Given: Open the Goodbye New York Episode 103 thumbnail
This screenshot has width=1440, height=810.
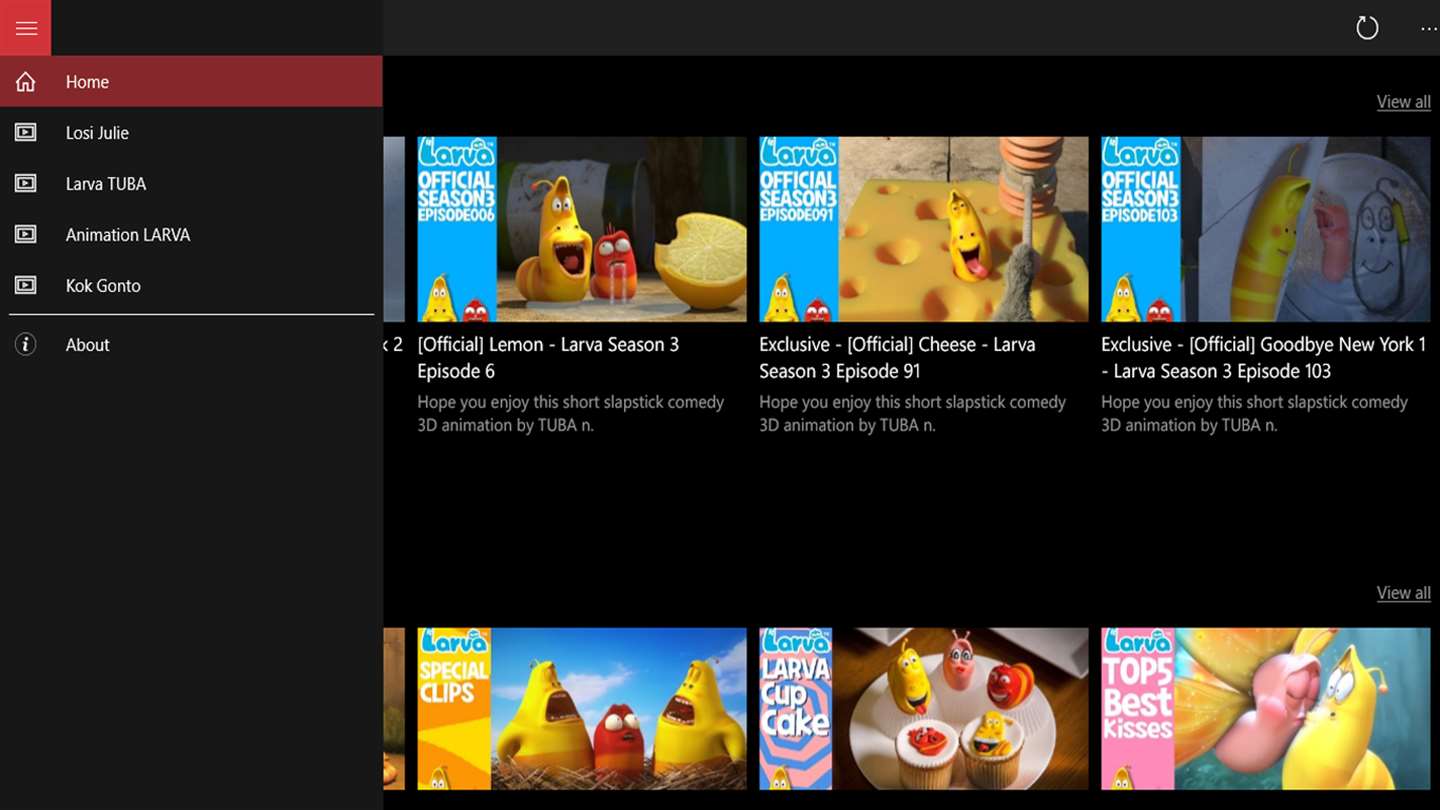Looking at the screenshot, I should (x=1266, y=229).
